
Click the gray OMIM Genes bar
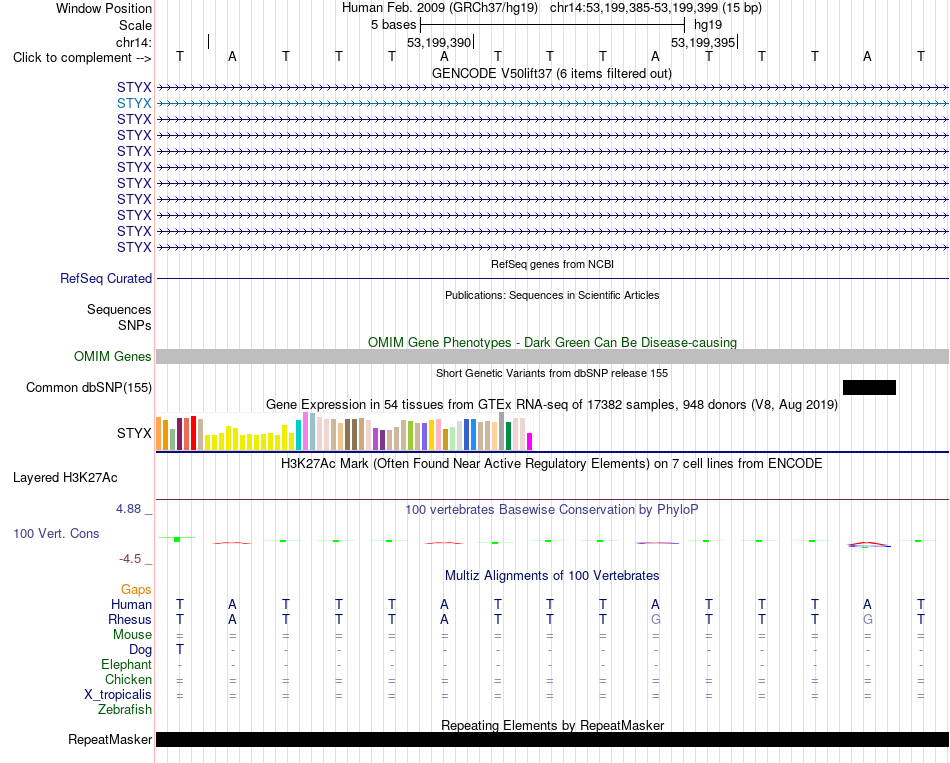[x=552, y=356]
